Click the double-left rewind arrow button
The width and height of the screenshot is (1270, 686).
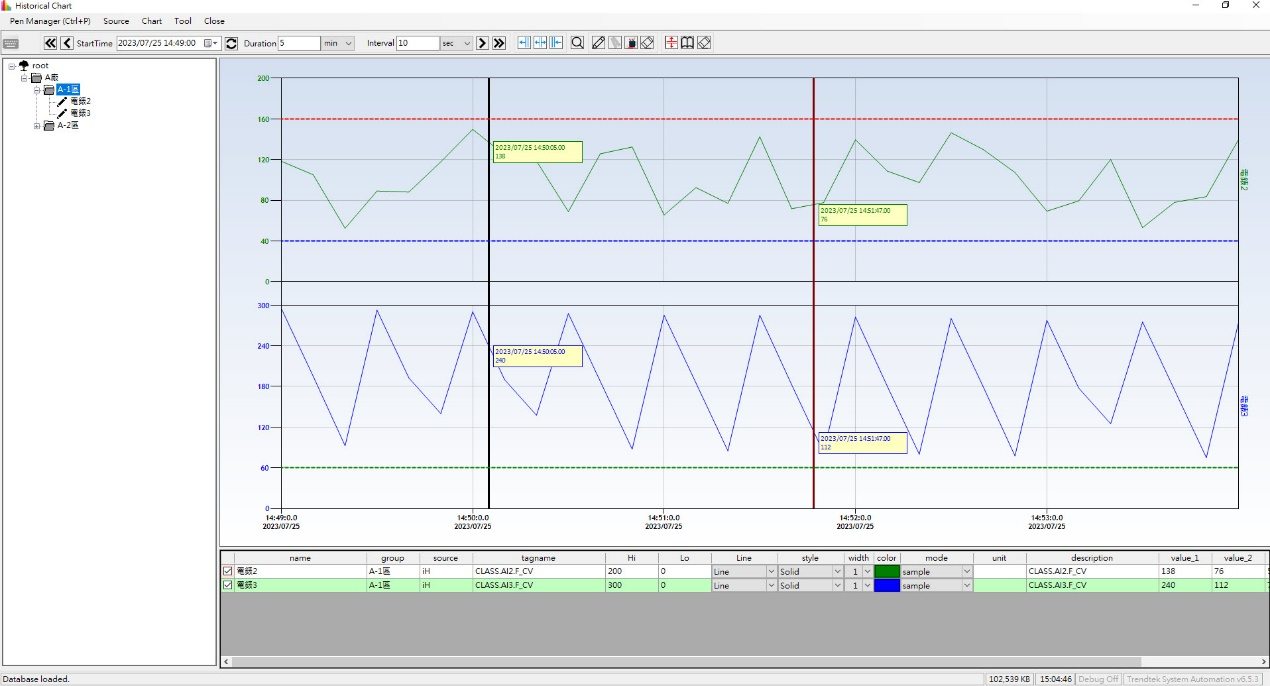click(x=50, y=43)
